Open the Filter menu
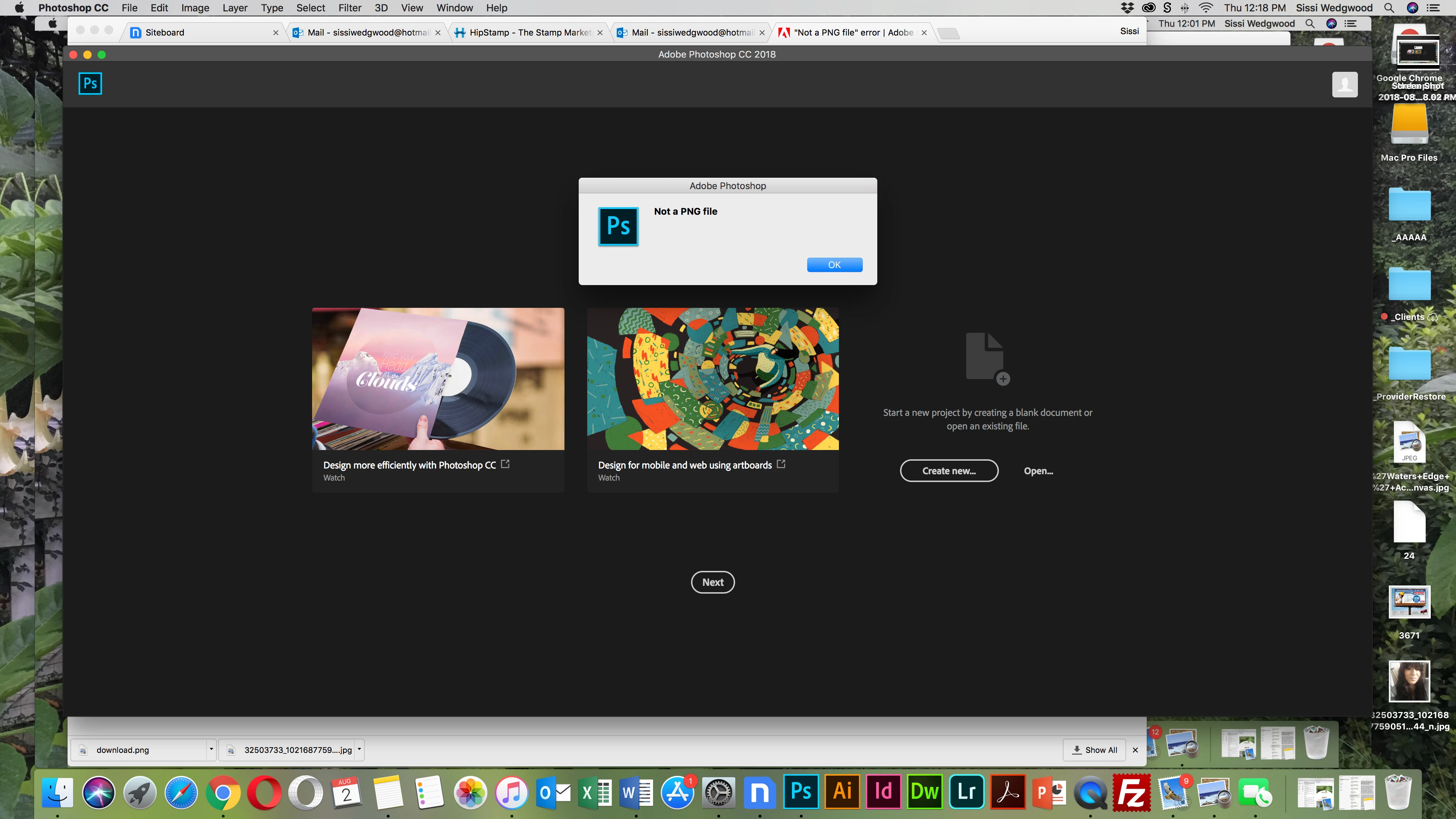The width and height of the screenshot is (1456, 819). [x=349, y=8]
